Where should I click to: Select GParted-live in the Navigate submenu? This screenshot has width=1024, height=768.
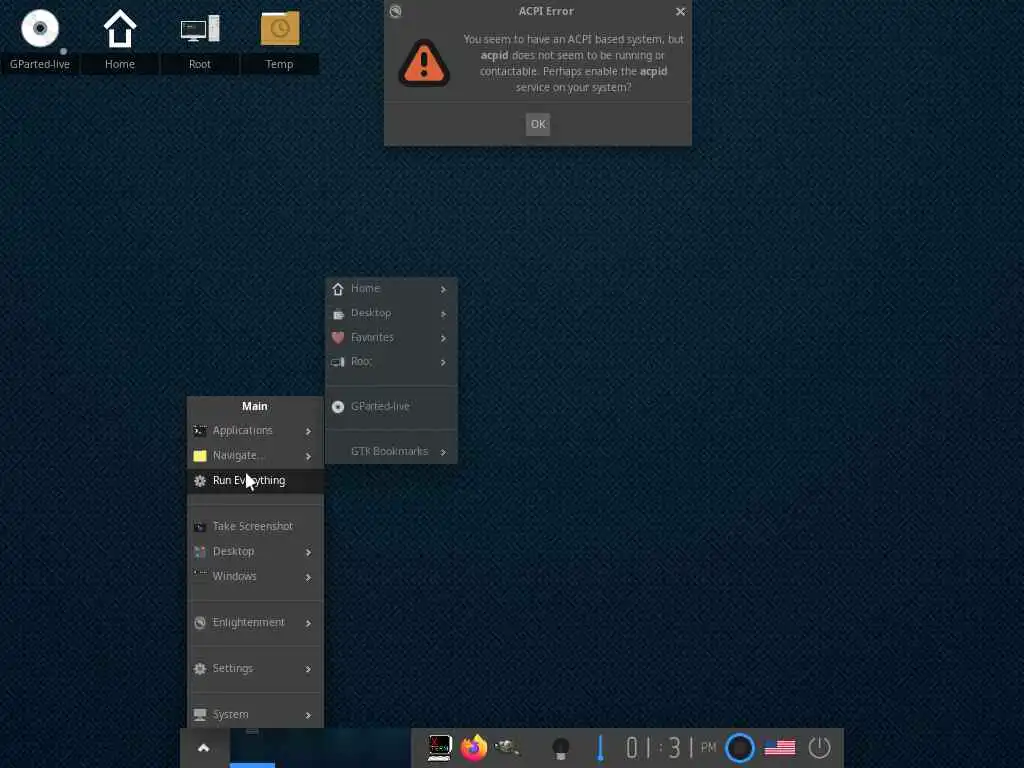[x=391, y=406]
